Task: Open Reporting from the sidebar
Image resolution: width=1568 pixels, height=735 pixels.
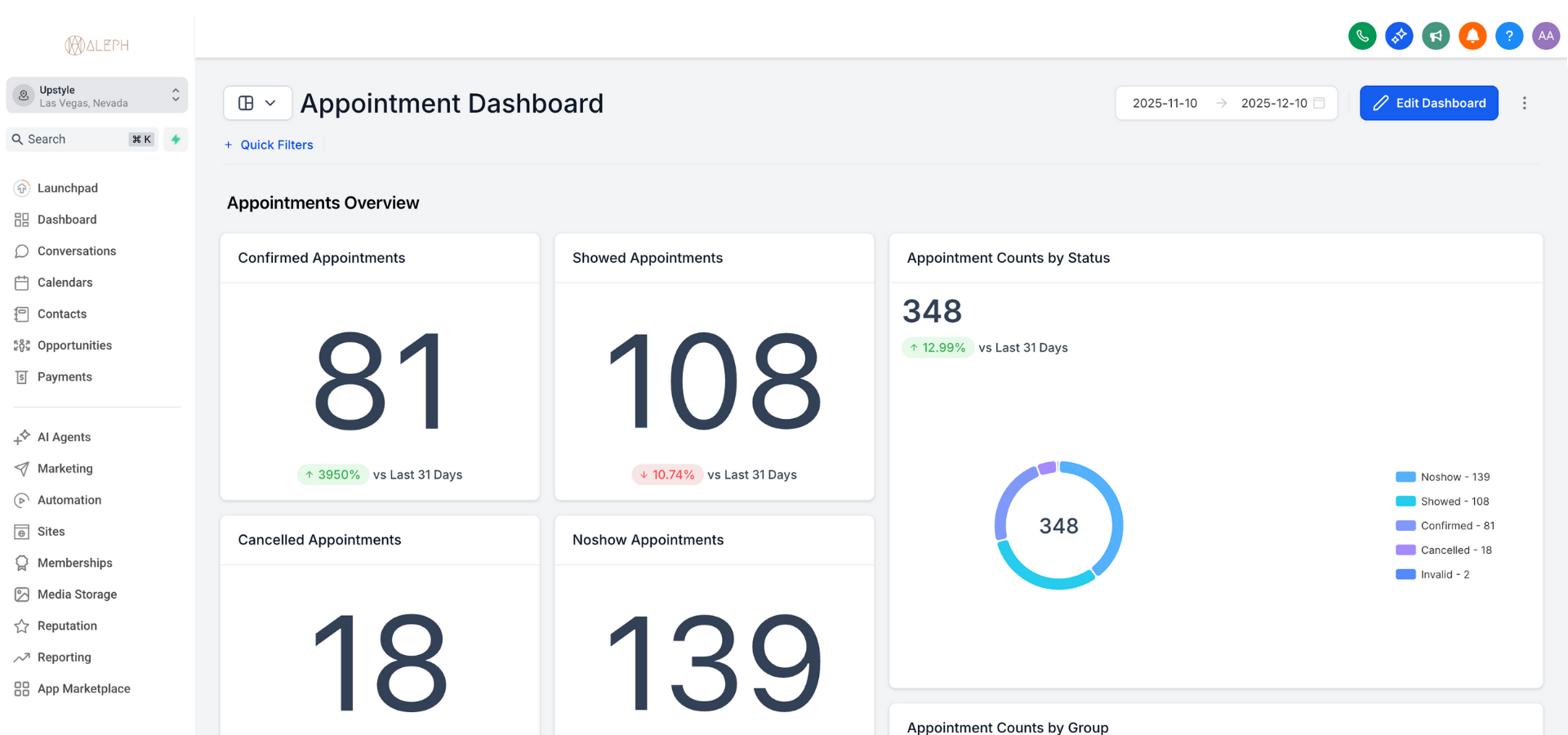Action: click(64, 657)
